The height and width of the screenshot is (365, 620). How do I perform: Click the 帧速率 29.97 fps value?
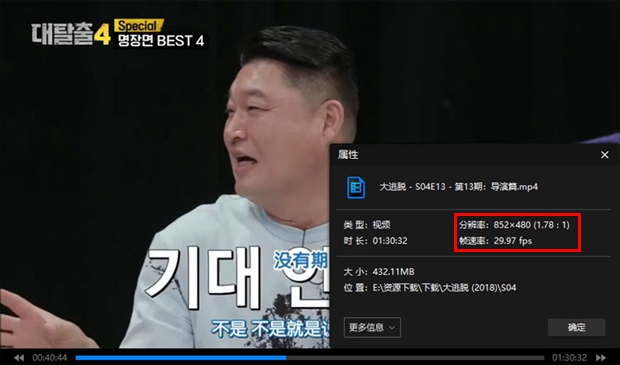tap(495, 241)
